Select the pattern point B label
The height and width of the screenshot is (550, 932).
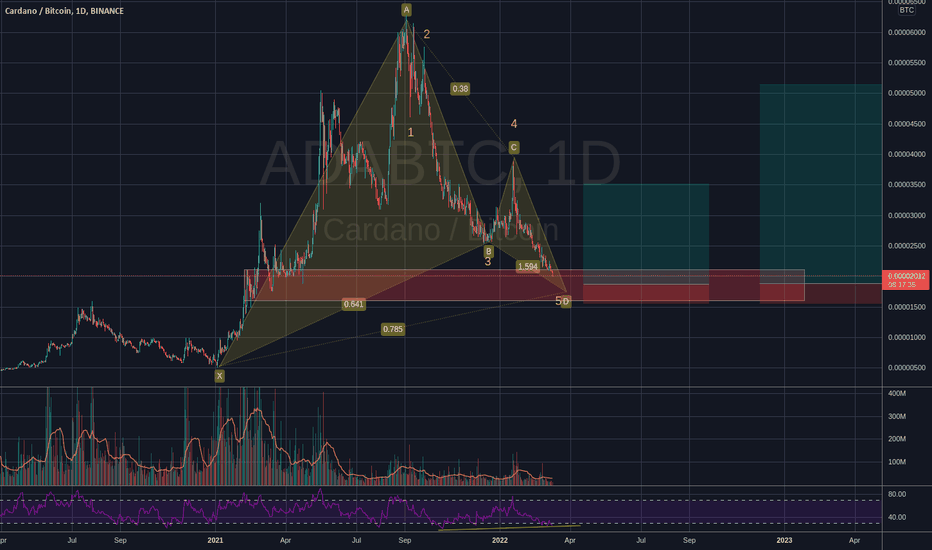coord(489,252)
